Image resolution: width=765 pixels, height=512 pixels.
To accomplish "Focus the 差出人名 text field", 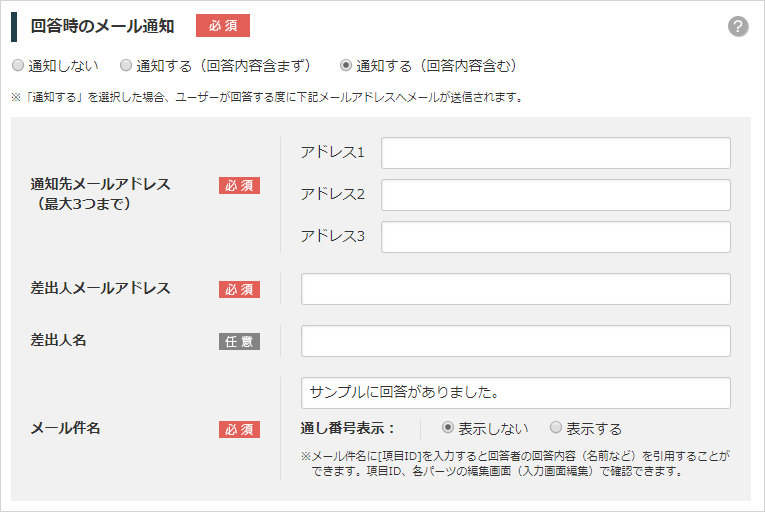I will (x=516, y=341).
